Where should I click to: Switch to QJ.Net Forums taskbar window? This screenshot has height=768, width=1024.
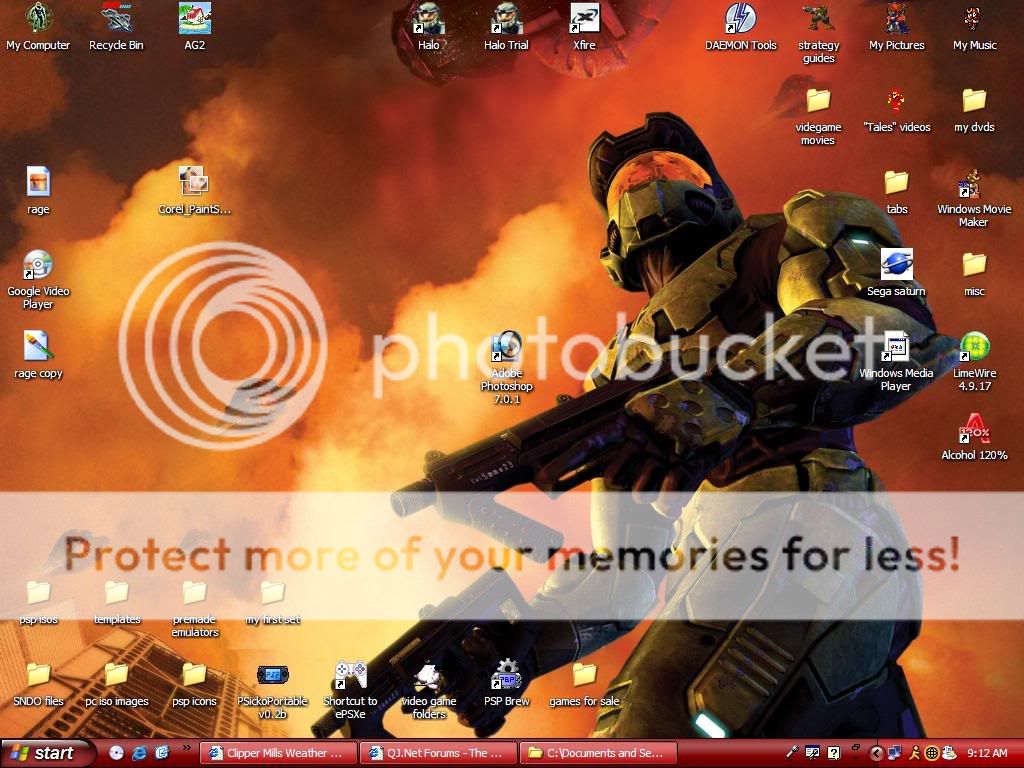coord(438,753)
